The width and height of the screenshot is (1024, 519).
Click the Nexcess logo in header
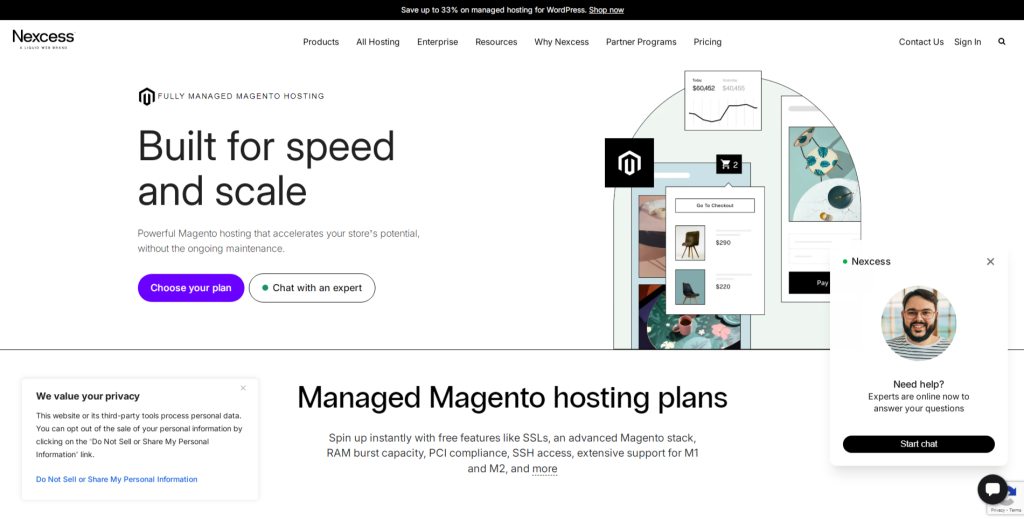coord(43,39)
